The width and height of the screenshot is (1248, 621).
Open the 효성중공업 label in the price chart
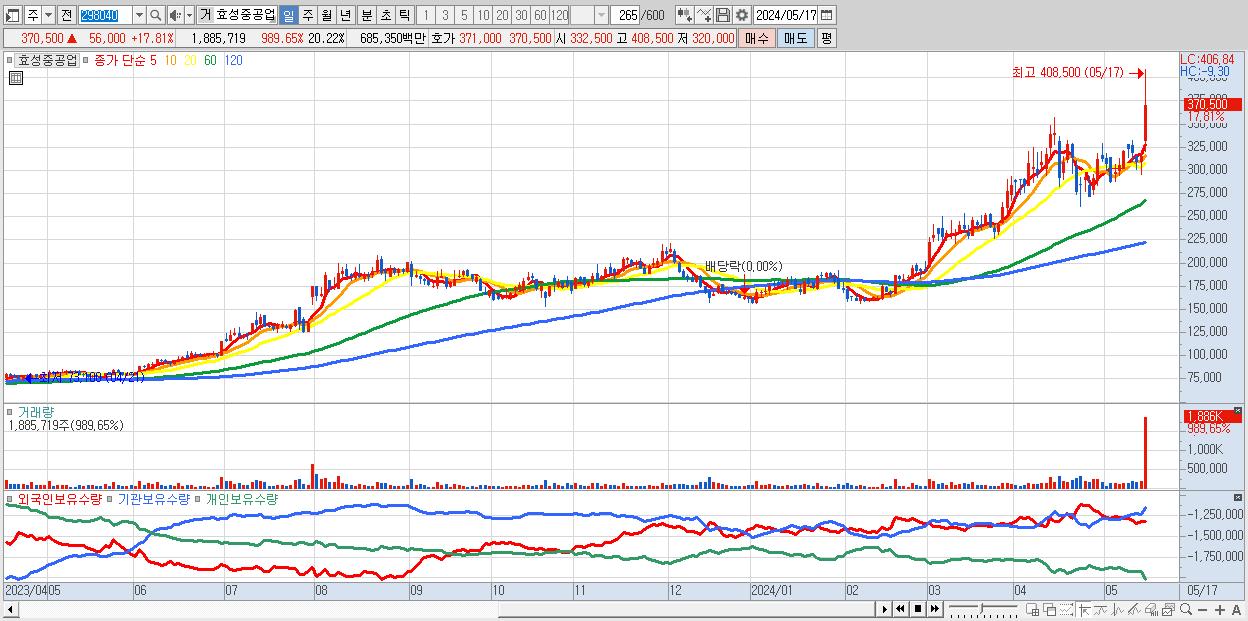click(x=47, y=60)
